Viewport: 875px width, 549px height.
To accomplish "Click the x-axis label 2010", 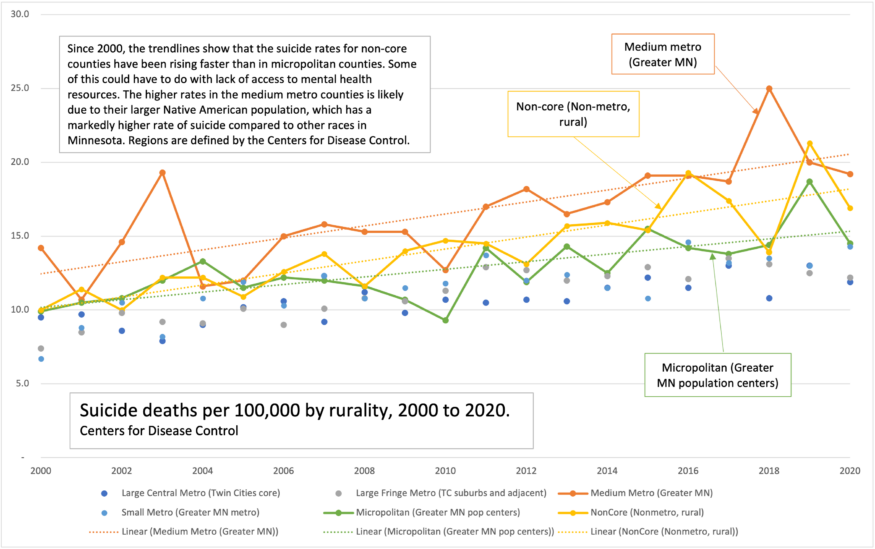I will [445, 471].
